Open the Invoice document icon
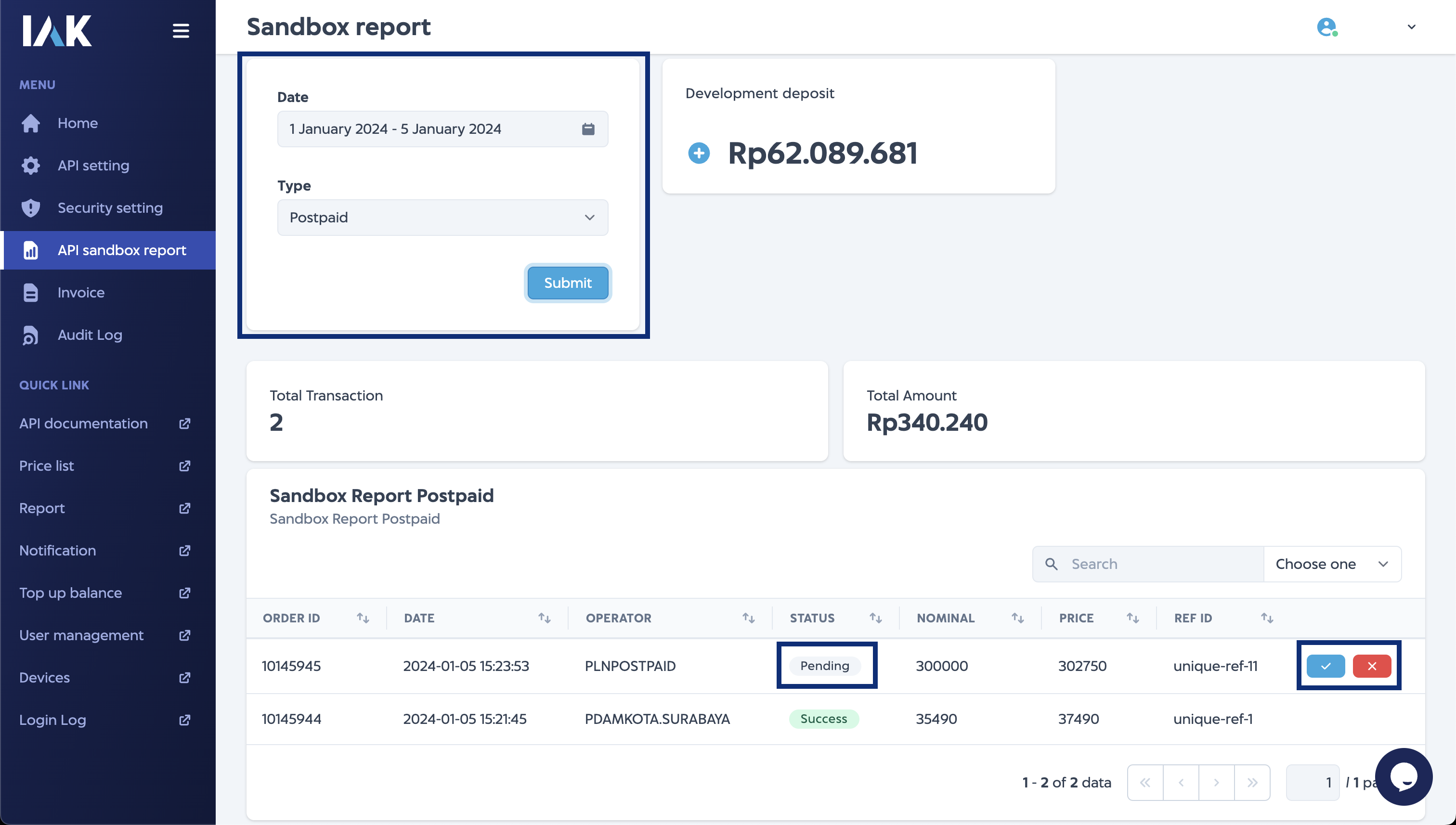Viewport: 1456px width, 825px height. click(x=30, y=292)
